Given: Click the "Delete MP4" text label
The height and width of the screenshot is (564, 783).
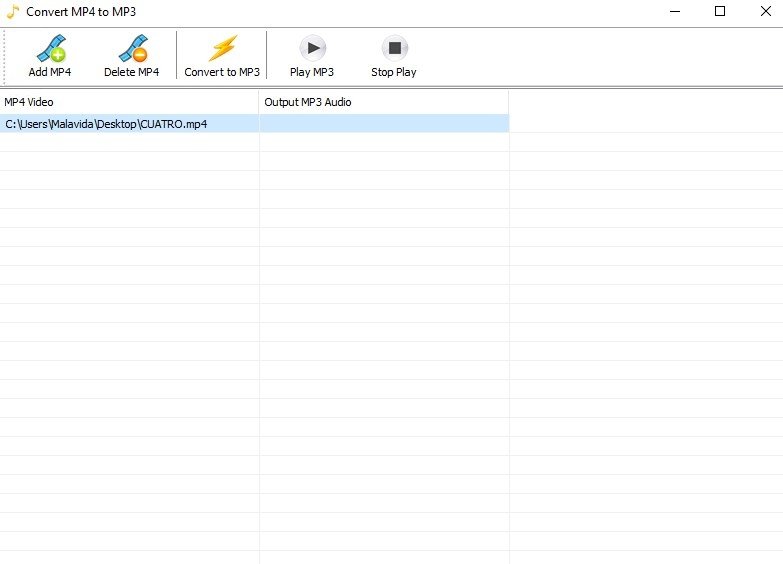Looking at the screenshot, I should 131,72.
